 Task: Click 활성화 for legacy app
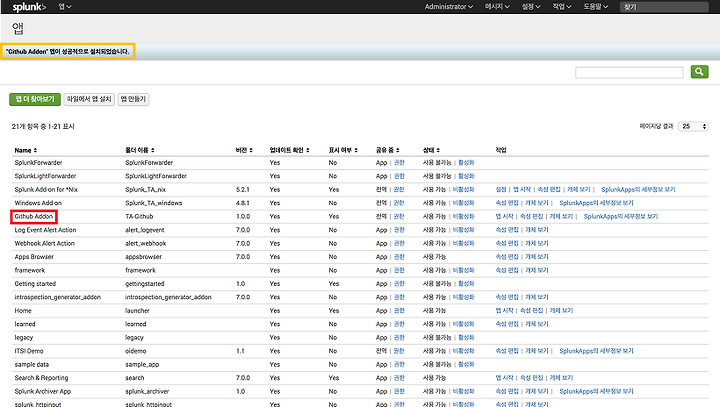tap(466, 338)
